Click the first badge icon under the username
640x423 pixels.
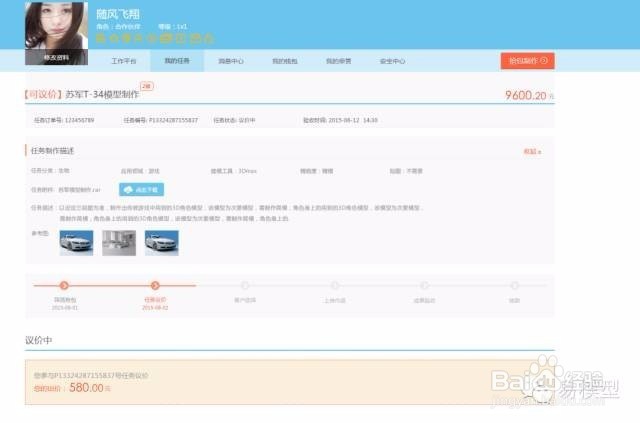tap(100, 38)
